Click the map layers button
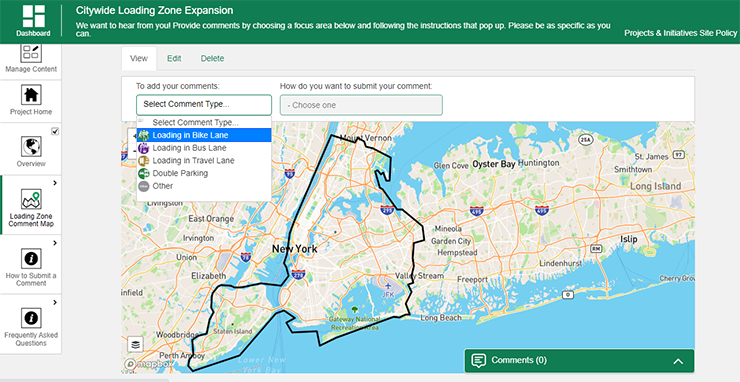The width and height of the screenshot is (740, 382). [x=135, y=345]
